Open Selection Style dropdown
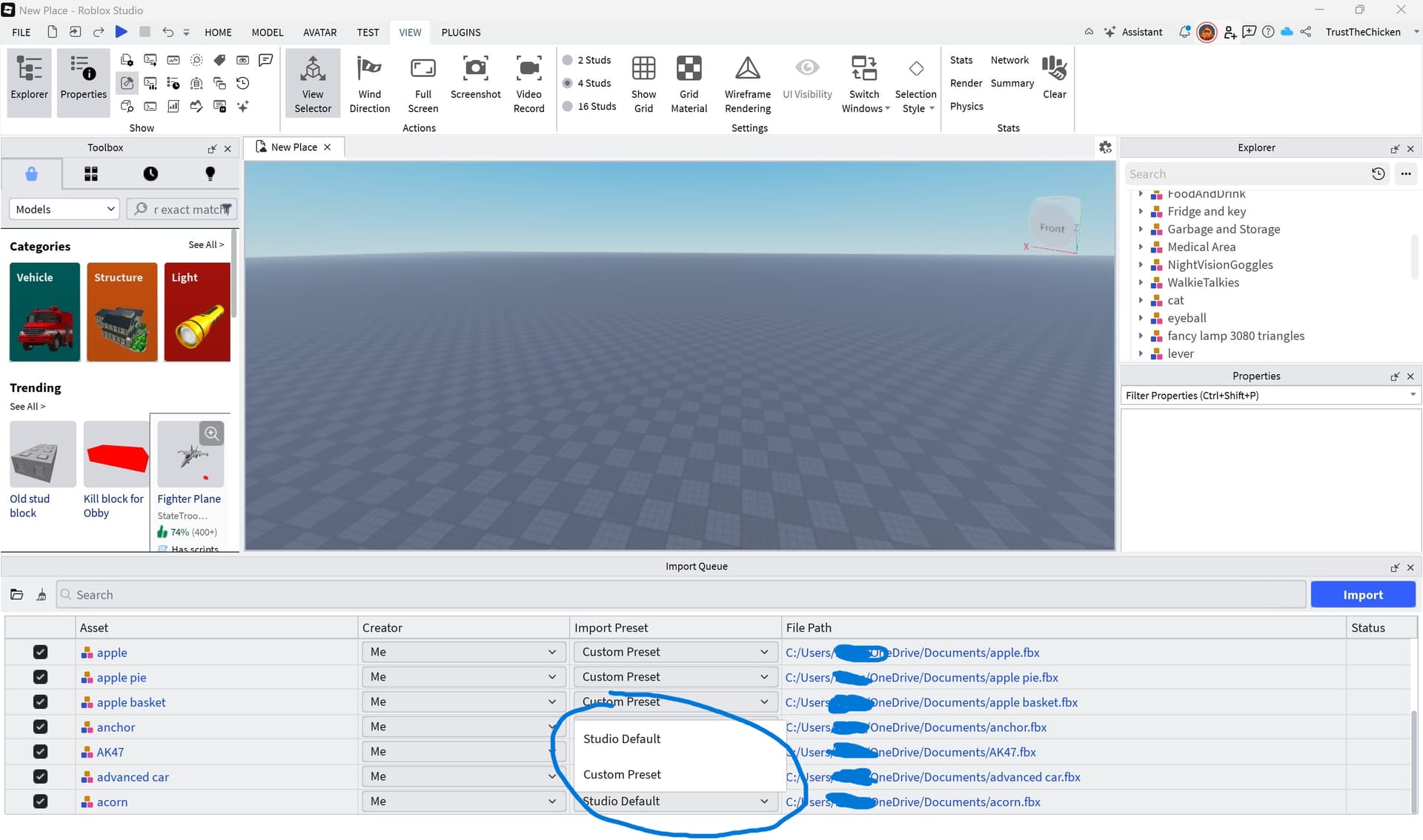 pos(915,83)
